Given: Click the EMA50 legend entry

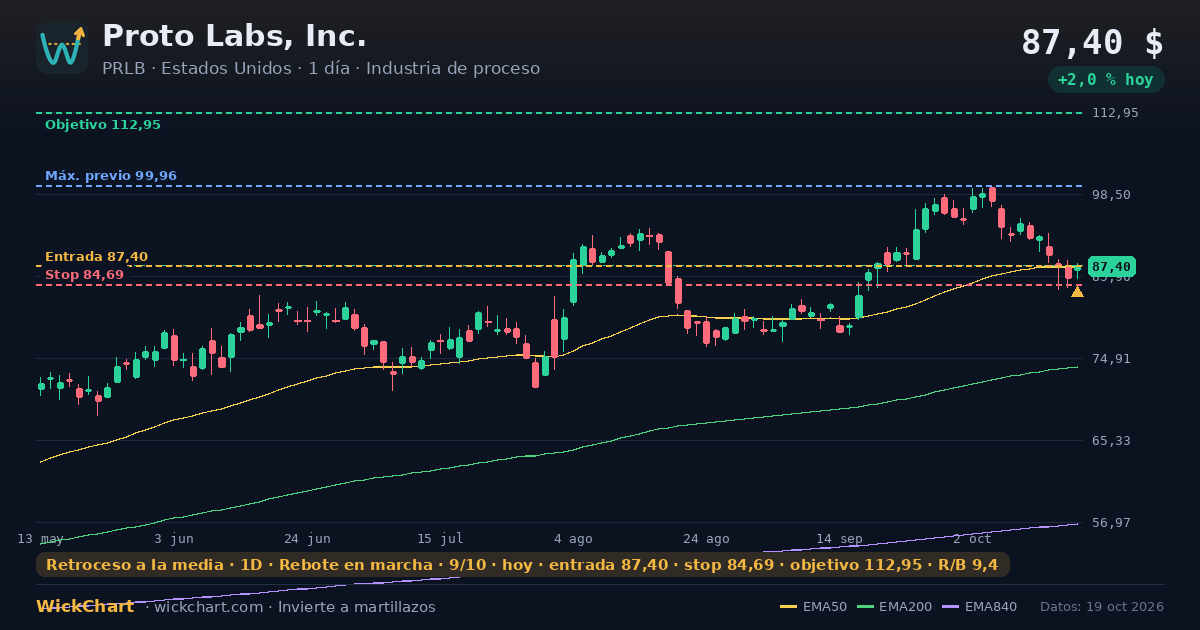Looking at the screenshot, I should pos(814,607).
